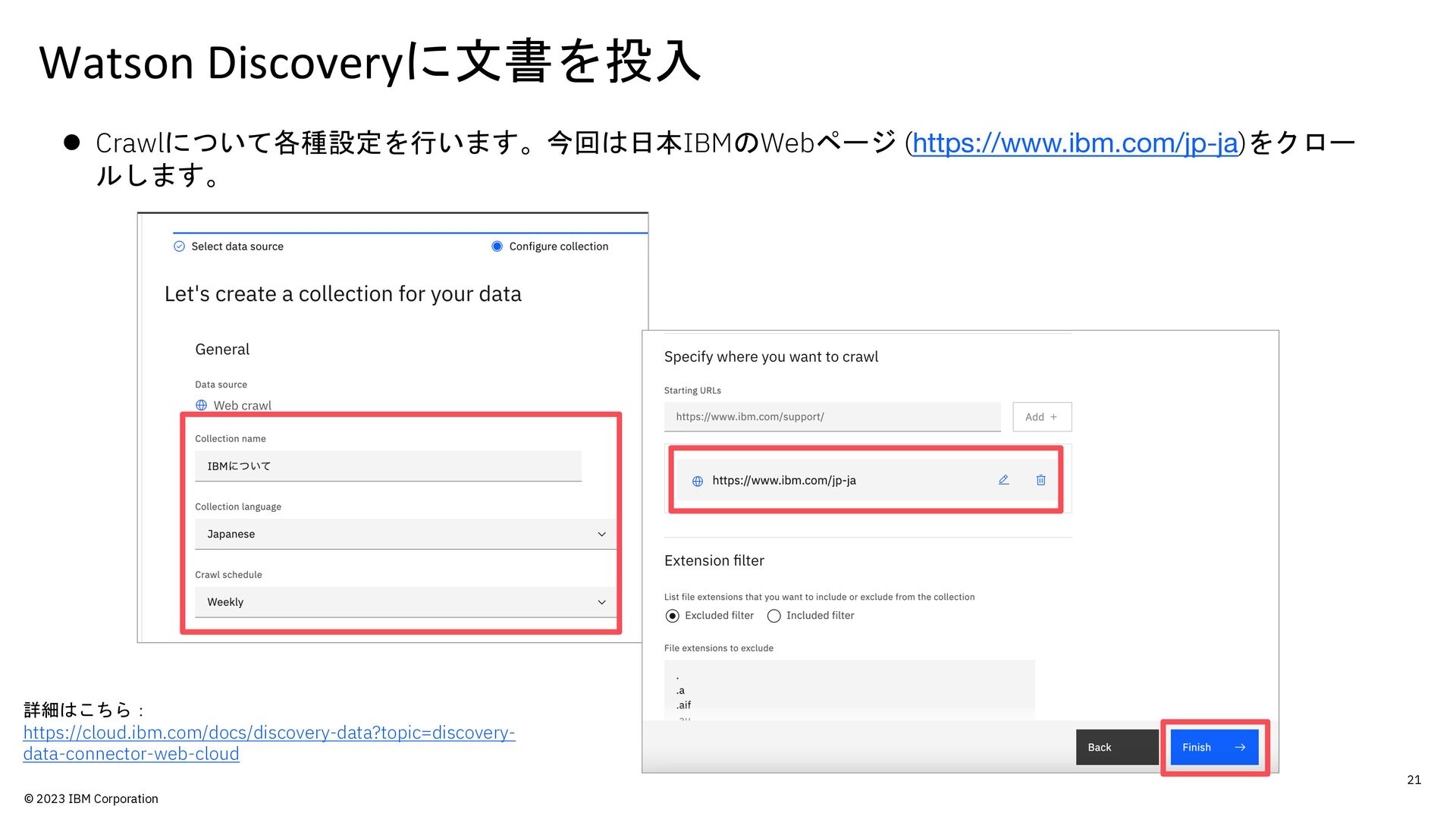Click the 'Specify where you want to crawl' heading

(771, 356)
